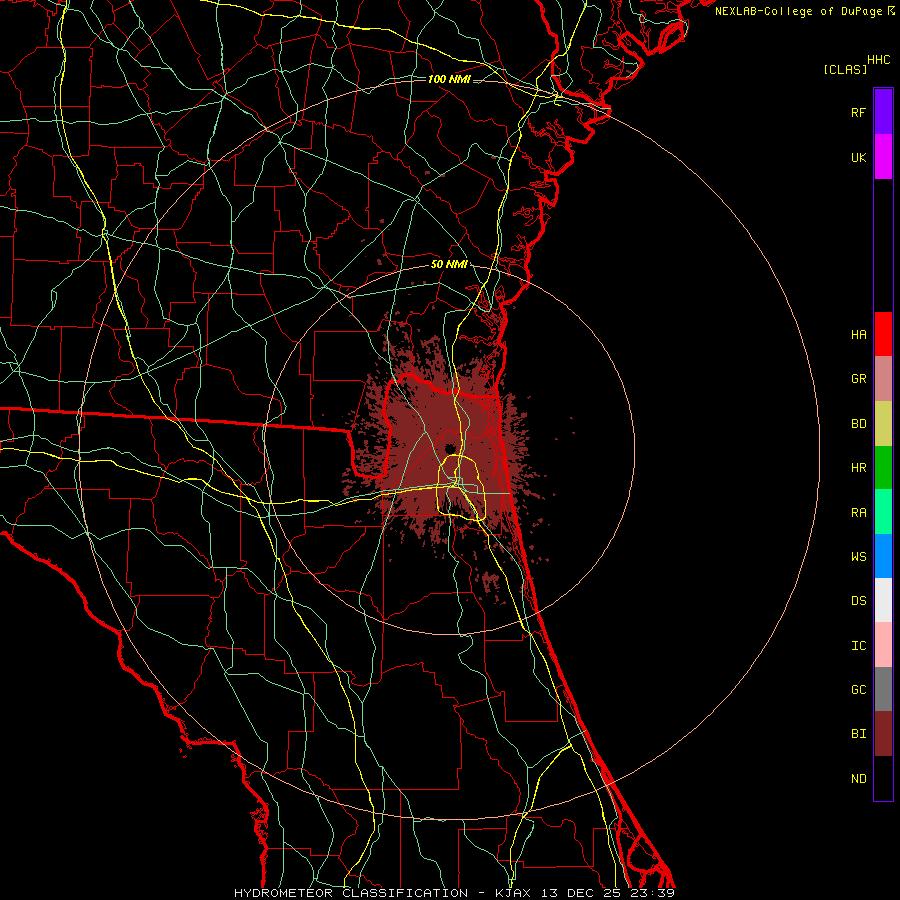Click the RF legend label
The image size is (900, 900).
coord(858,112)
